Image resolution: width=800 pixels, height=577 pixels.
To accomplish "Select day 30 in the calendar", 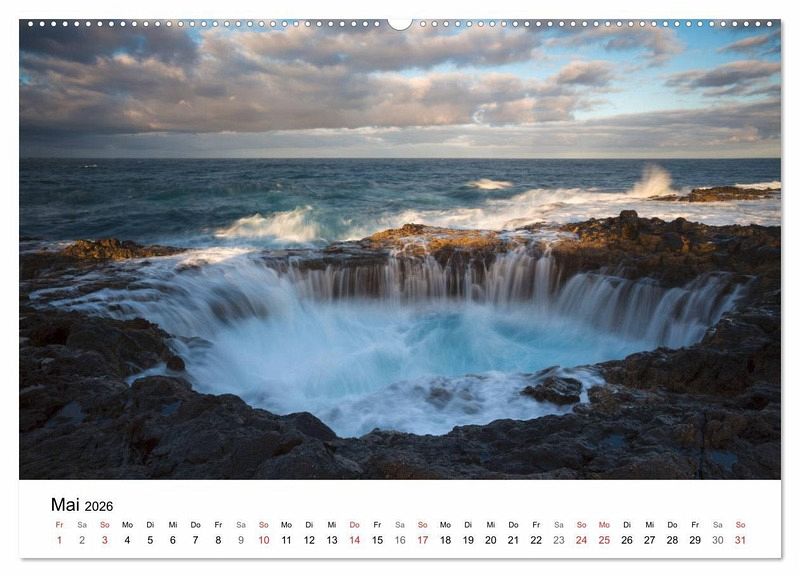I will tap(718, 540).
